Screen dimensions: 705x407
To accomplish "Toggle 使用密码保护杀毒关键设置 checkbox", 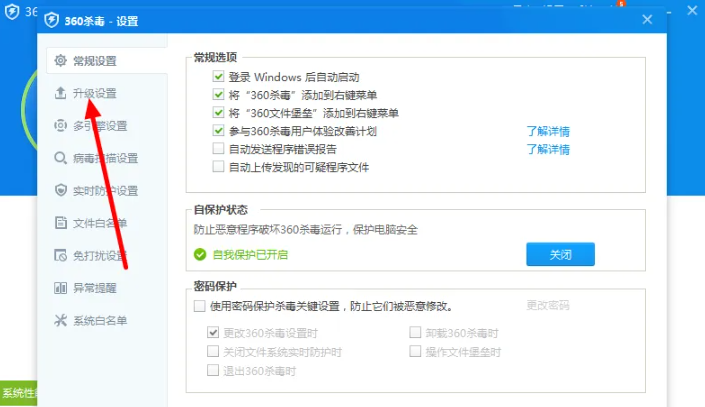I will (x=200, y=306).
